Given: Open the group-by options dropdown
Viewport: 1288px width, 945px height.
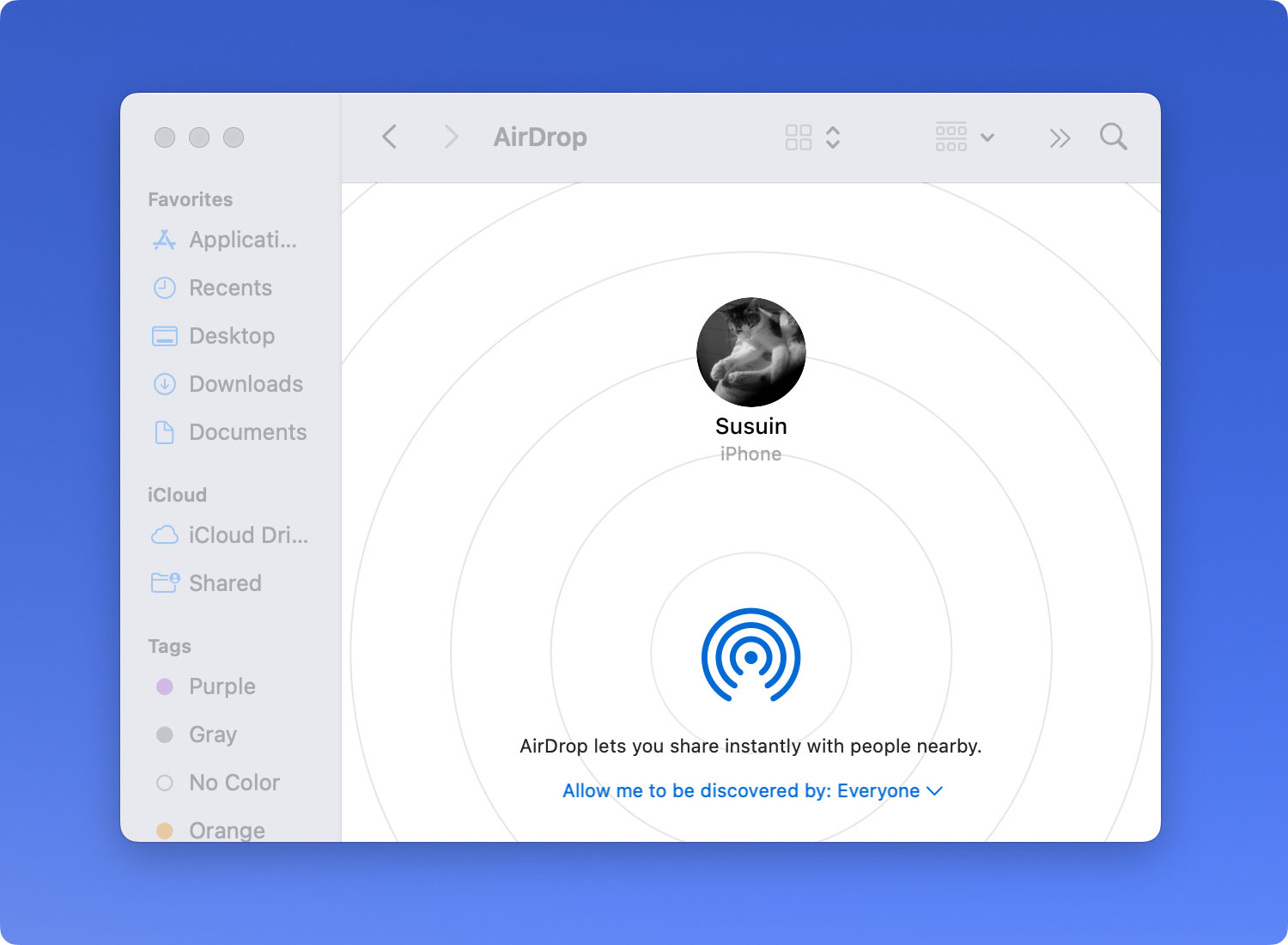Looking at the screenshot, I should 964,137.
